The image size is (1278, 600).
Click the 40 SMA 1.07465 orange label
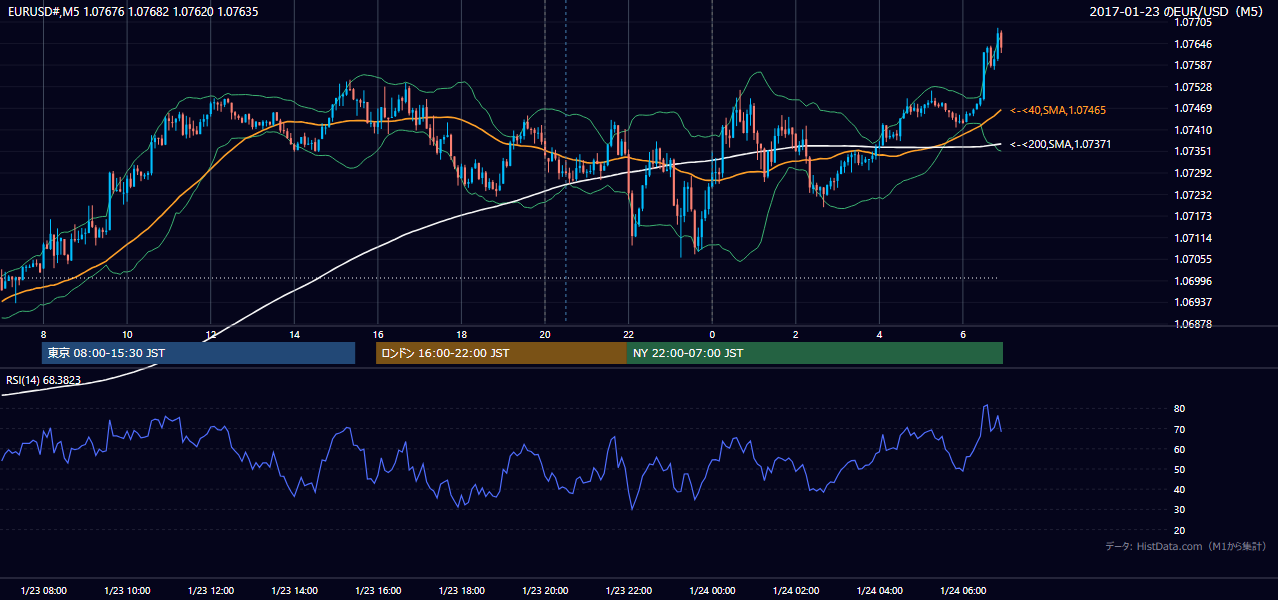coord(1058,110)
